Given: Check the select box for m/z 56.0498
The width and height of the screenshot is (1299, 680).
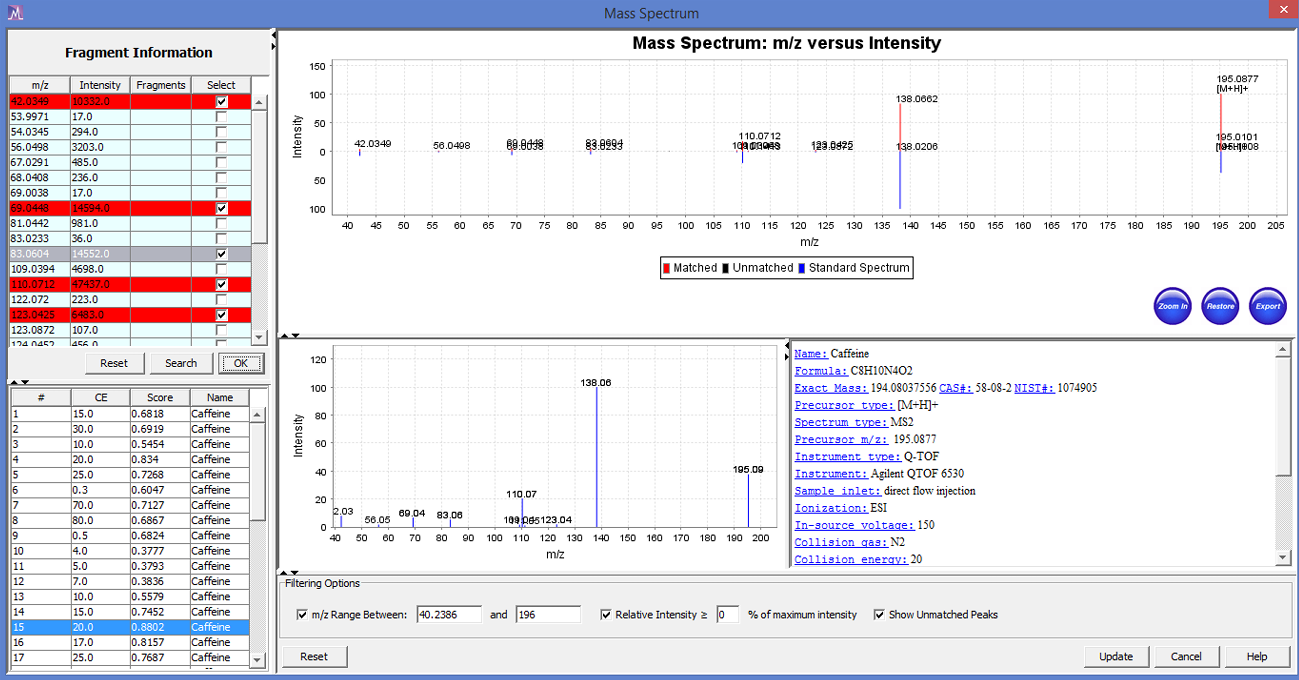Looking at the screenshot, I should click(221, 147).
